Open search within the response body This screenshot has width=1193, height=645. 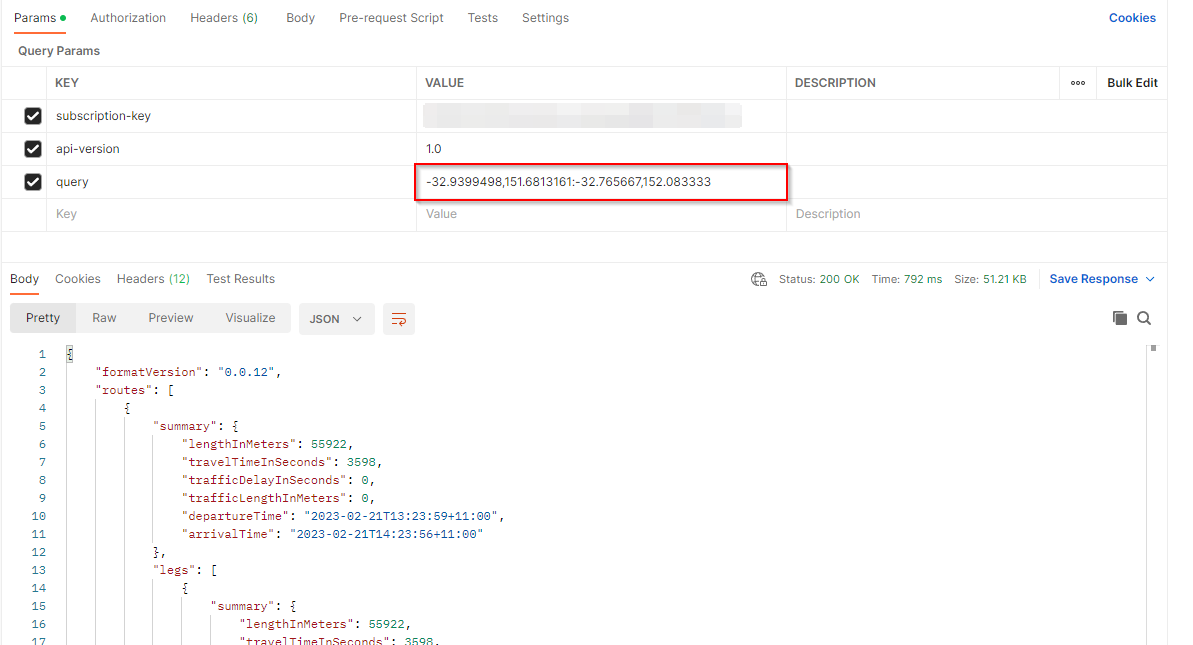pos(1145,317)
